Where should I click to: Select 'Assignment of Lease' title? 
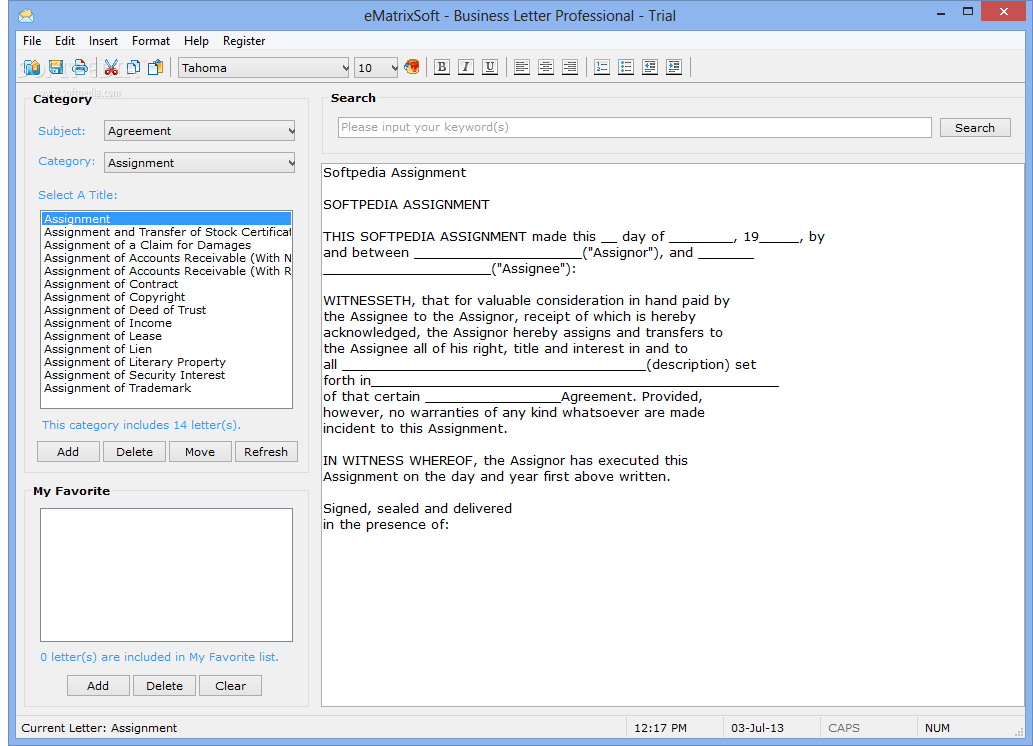167,336
